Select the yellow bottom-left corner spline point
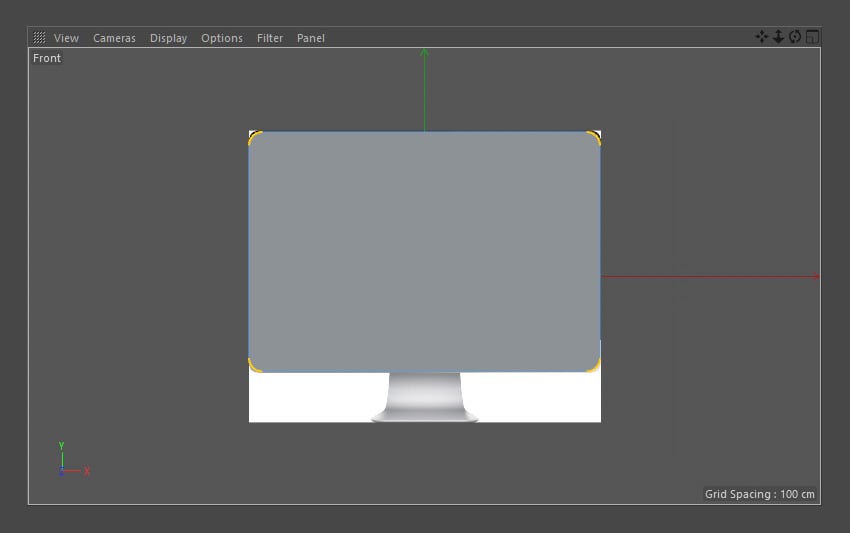 [x=254, y=365]
